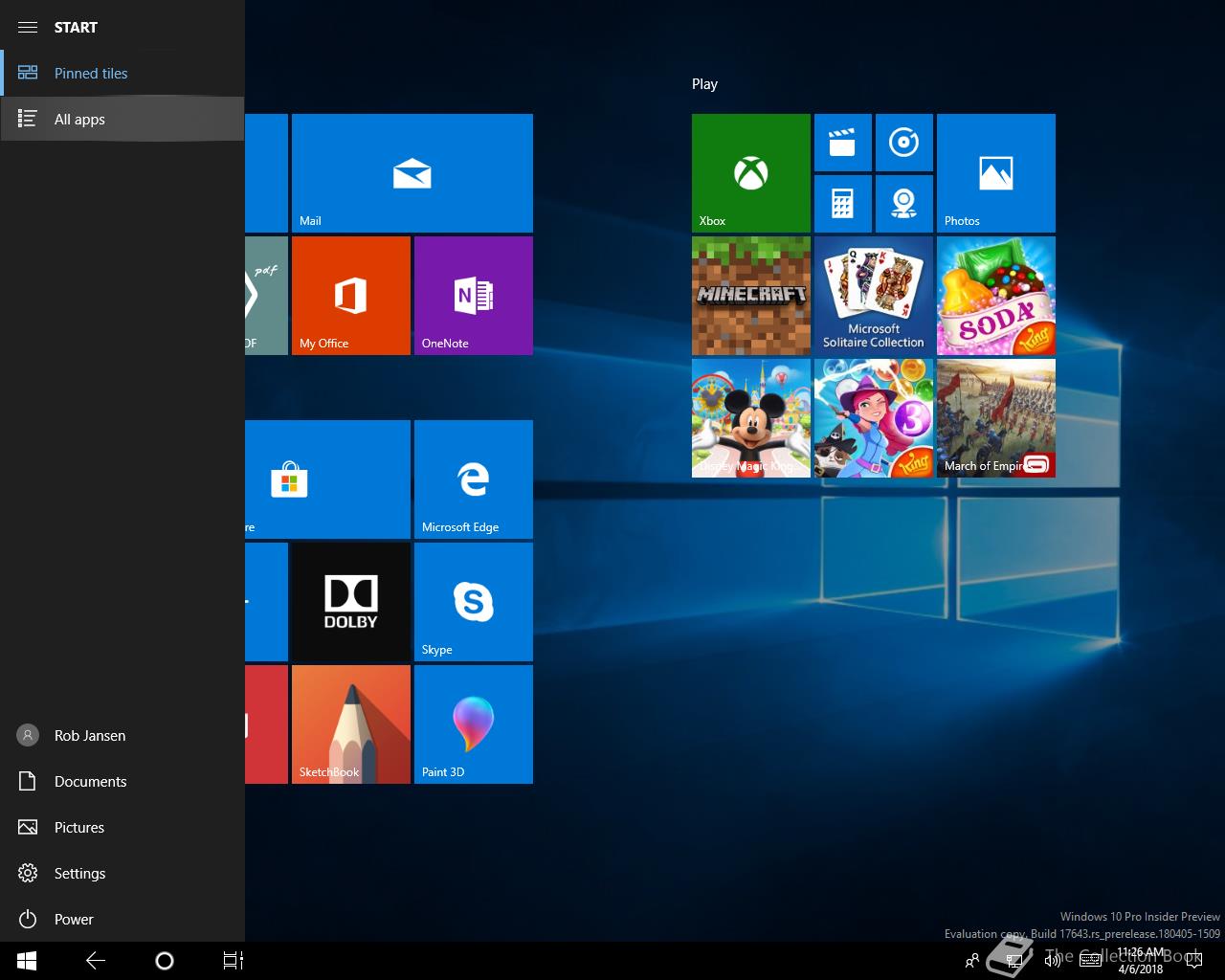Launch Candy Crush Soda tile
Viewport: 1225px width, 980px height.
pyautogui.click(x=995, y=296)
